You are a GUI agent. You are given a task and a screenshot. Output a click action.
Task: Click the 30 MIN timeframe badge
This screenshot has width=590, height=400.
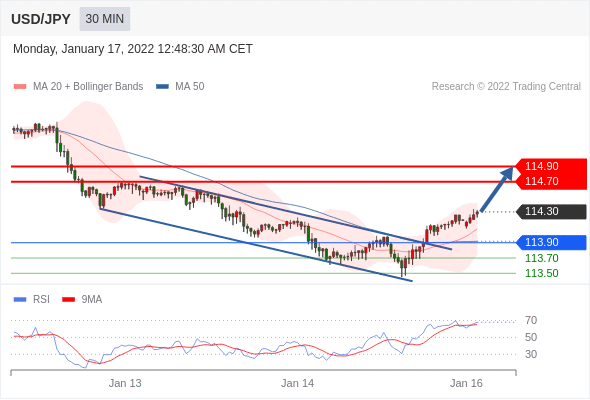pos(105,19)
